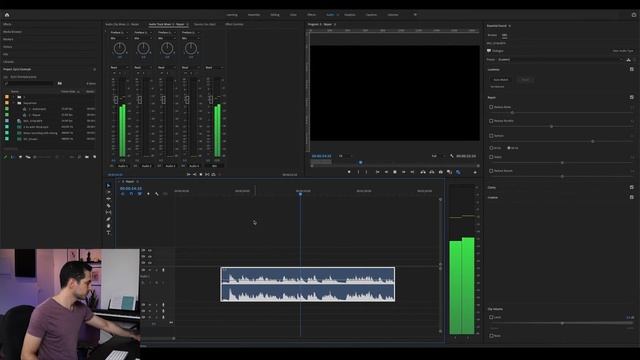640x360 pixels.
Task: Open Program monitor settings wrench
Action: 452,156
